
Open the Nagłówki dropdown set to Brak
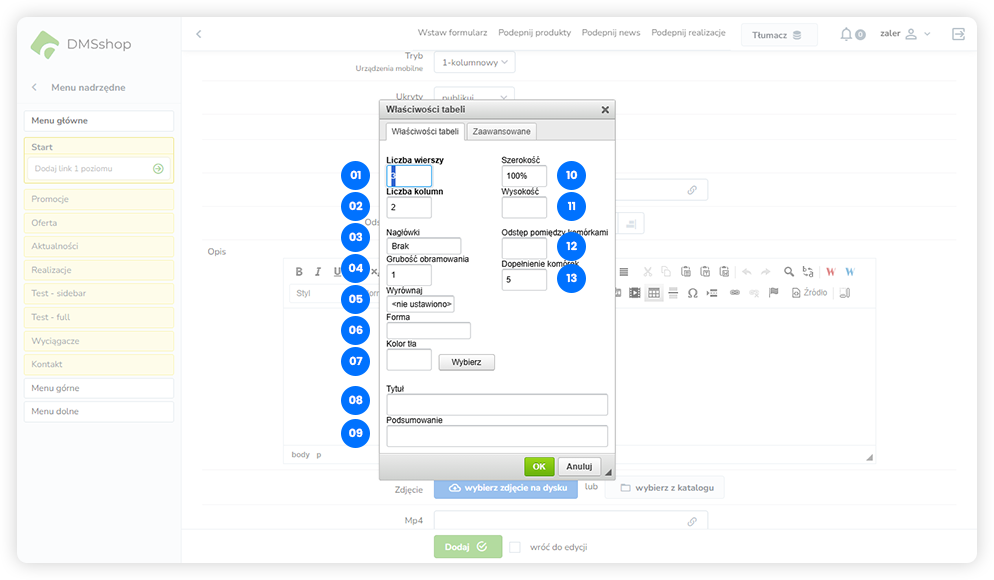[x=423, y=246]
